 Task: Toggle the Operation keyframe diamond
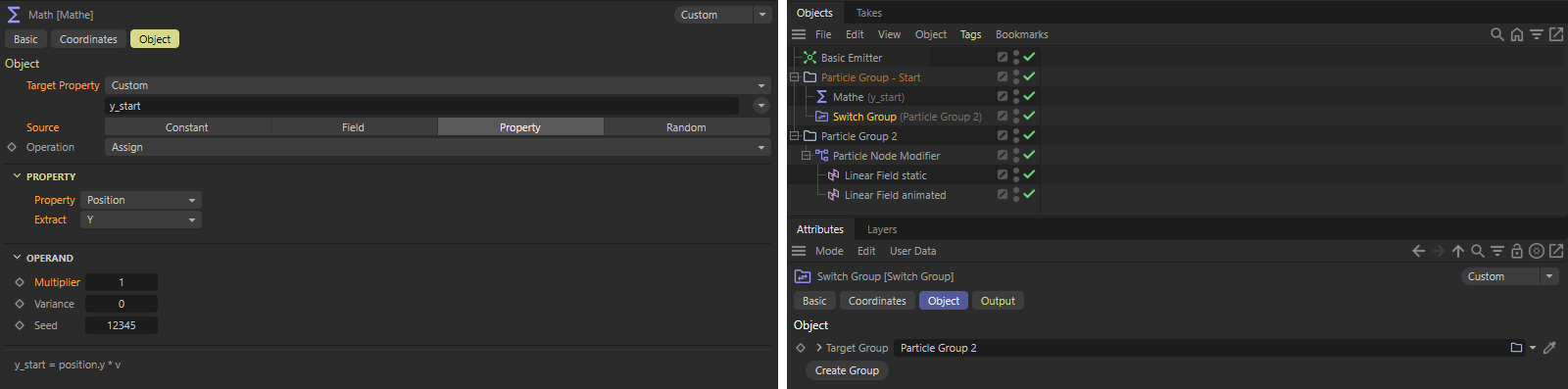12,147
